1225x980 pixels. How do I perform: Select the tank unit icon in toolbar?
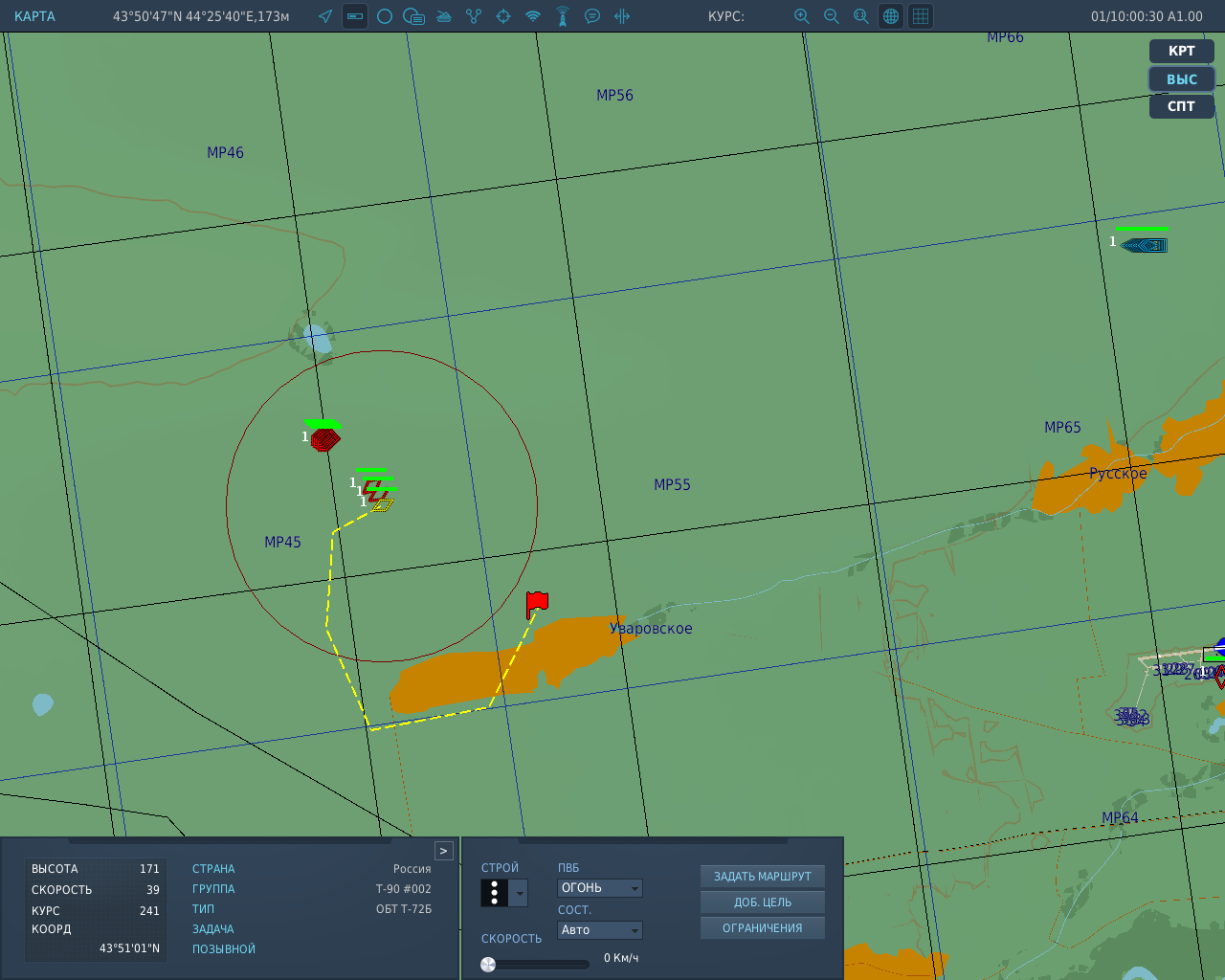pos(444,16)
